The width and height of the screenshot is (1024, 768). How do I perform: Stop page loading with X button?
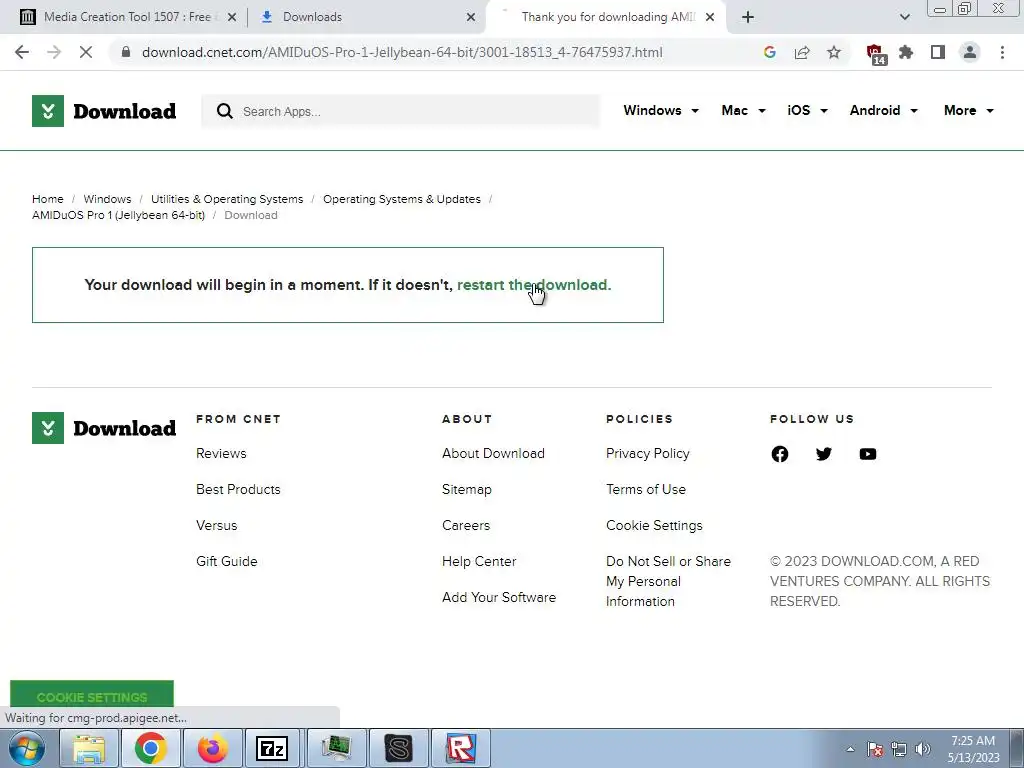point(86,52)
